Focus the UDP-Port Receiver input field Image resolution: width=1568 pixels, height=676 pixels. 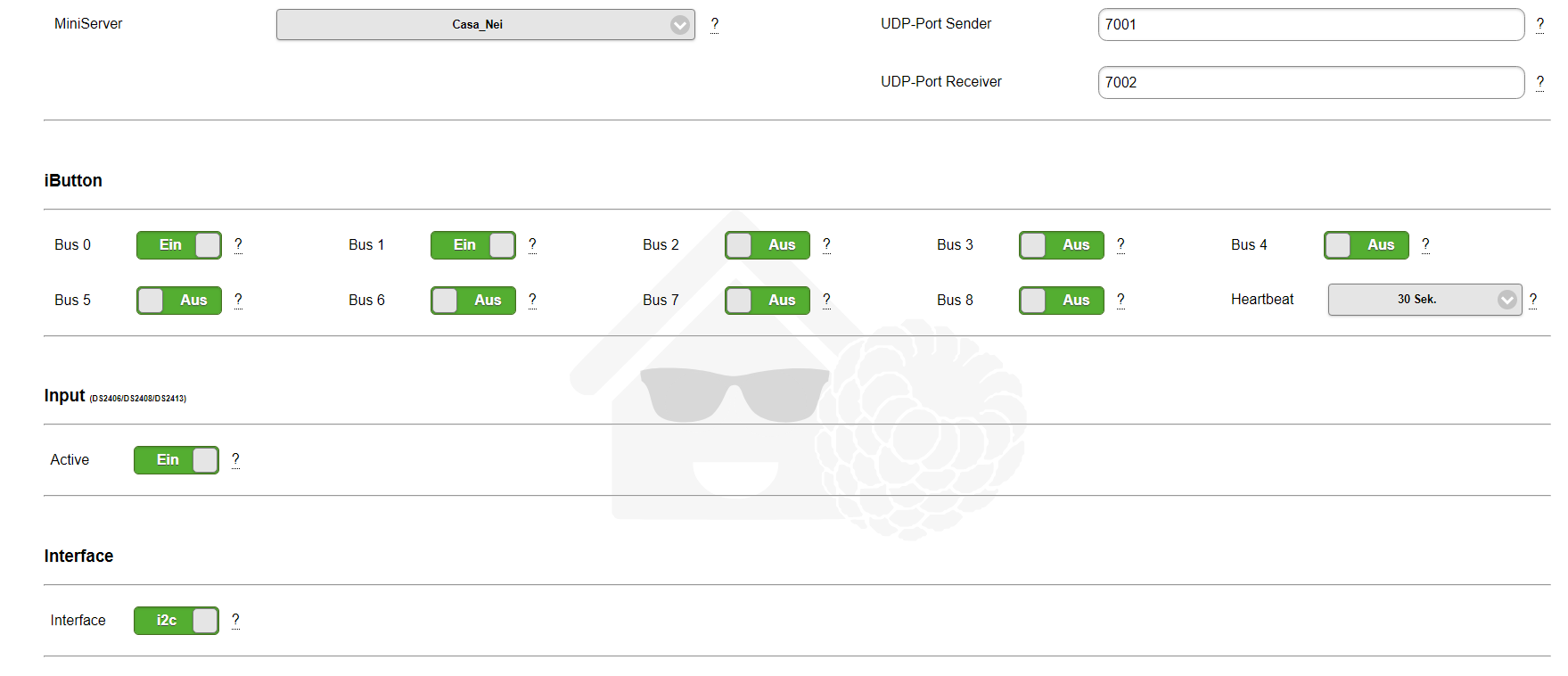[1310, 83]
